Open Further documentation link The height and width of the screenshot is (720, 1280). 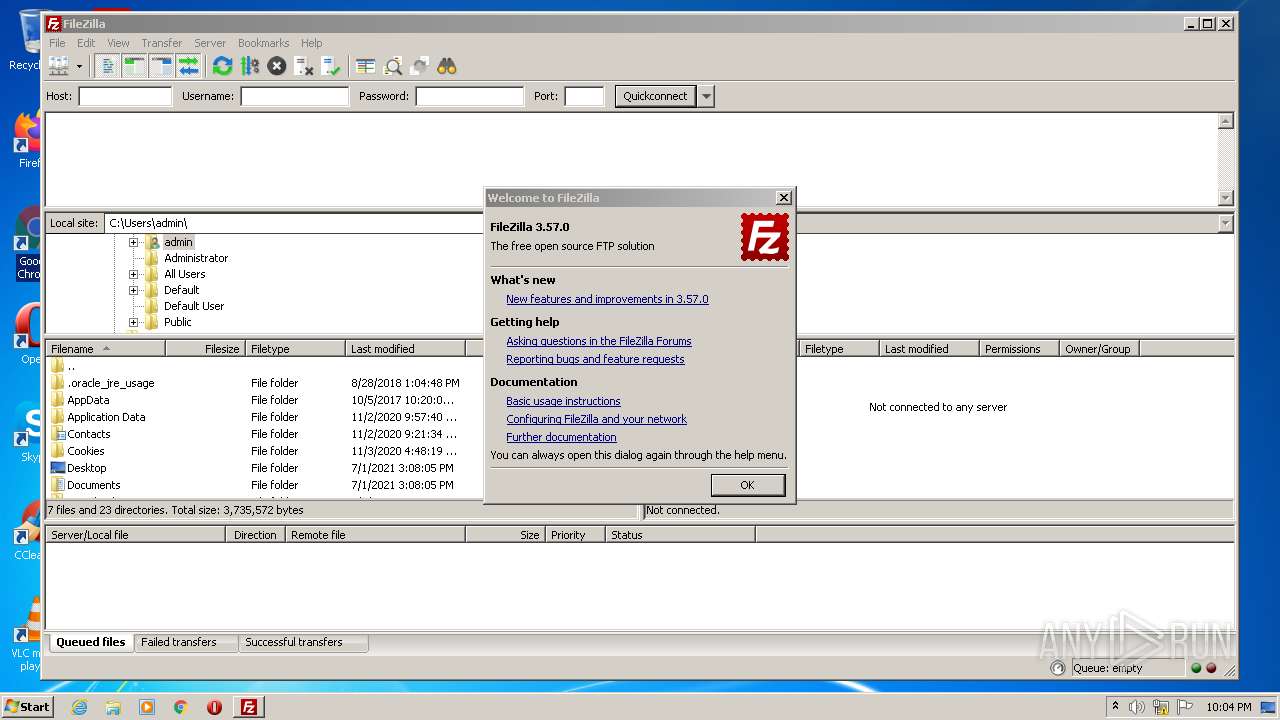561,437
